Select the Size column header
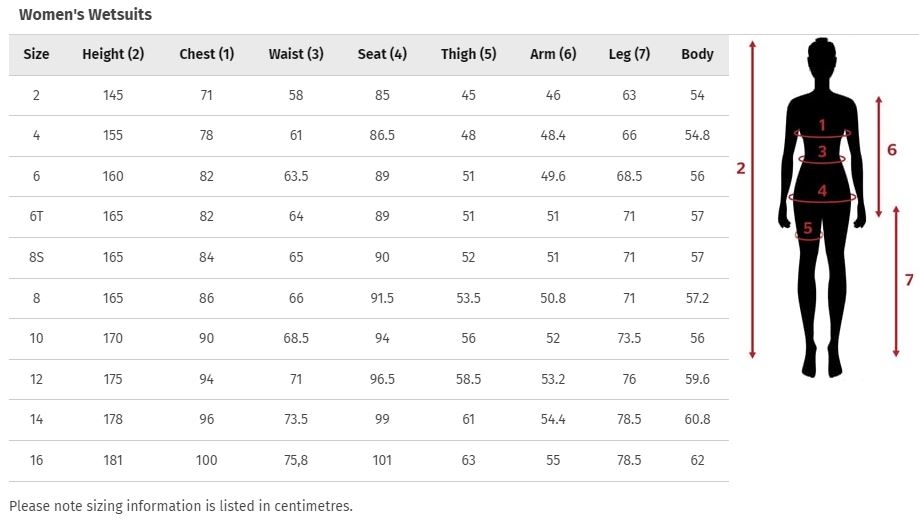Viewport: 919px width, 526px height. [x=36, y=54]
